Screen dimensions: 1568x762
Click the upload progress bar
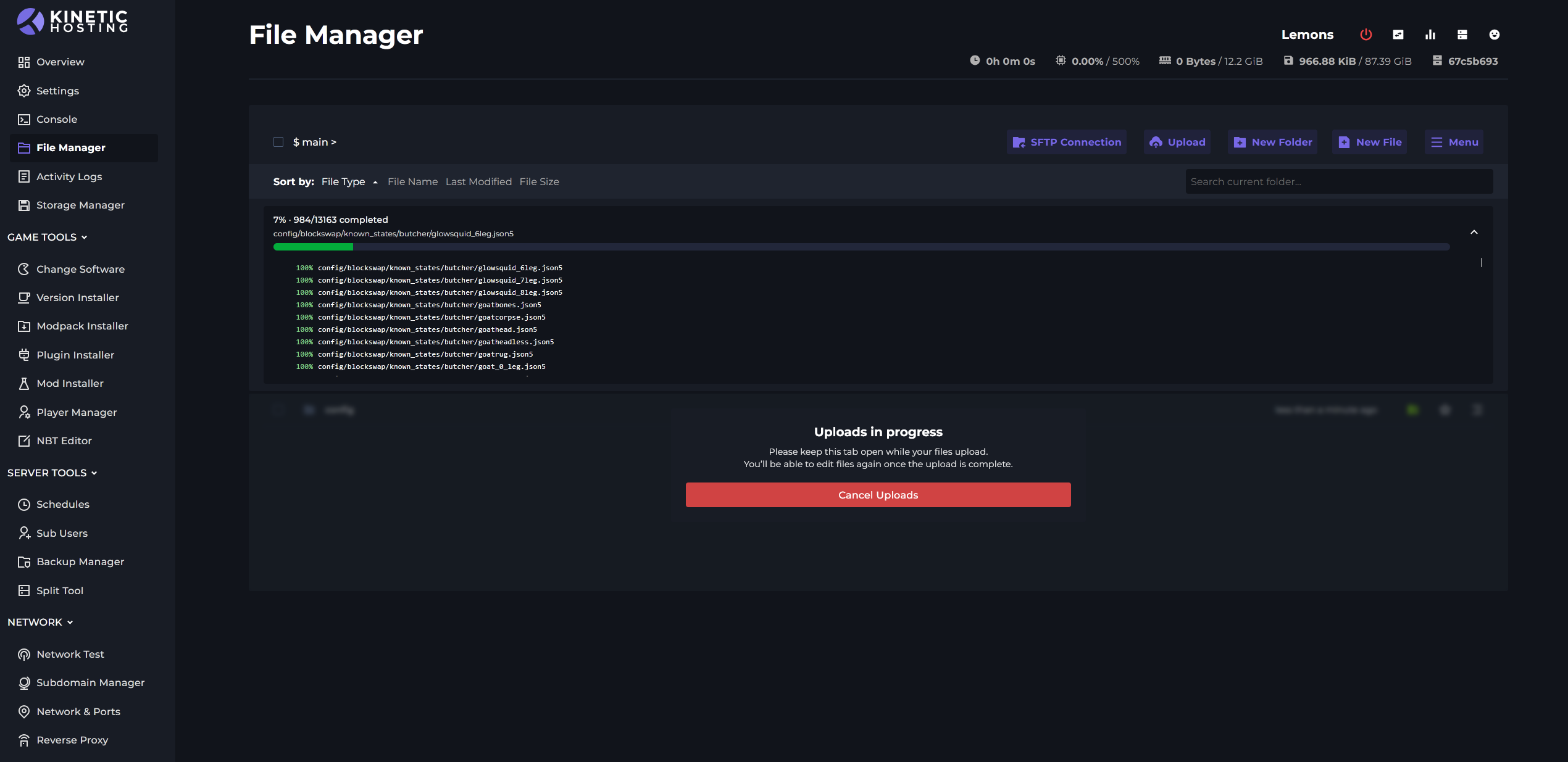pyautogui.click(x=861, y=247)
